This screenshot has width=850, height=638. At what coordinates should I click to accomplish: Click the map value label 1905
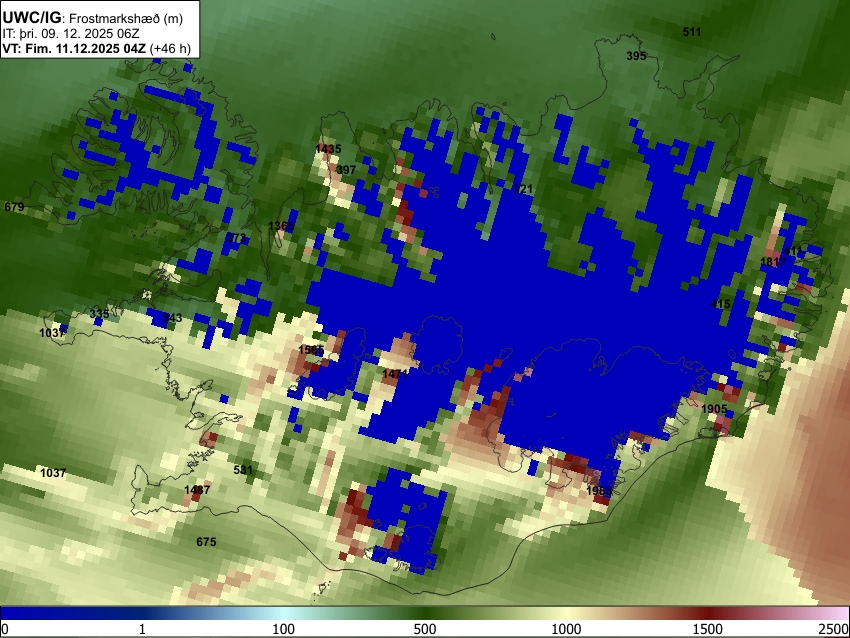click(714, 409)
